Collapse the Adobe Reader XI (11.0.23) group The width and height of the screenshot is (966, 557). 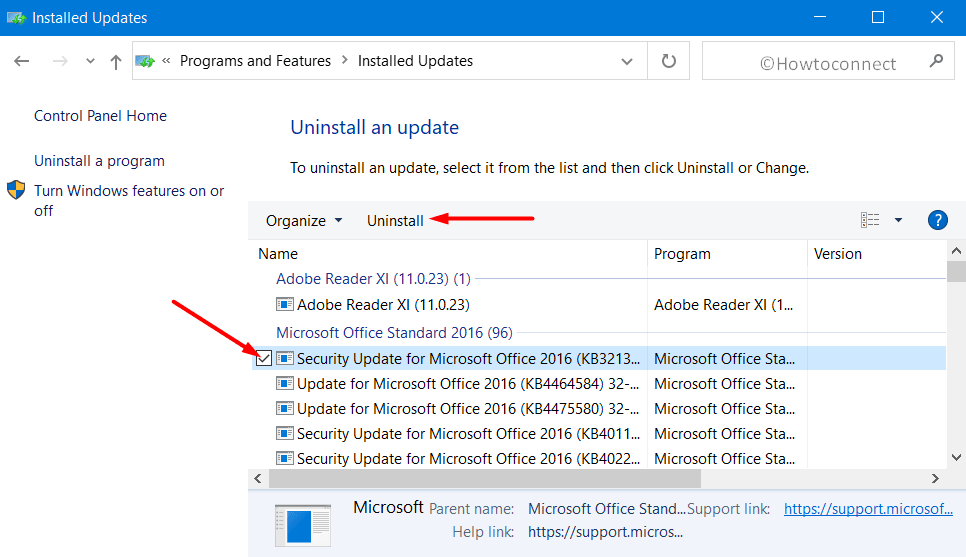tap(373, 279)
